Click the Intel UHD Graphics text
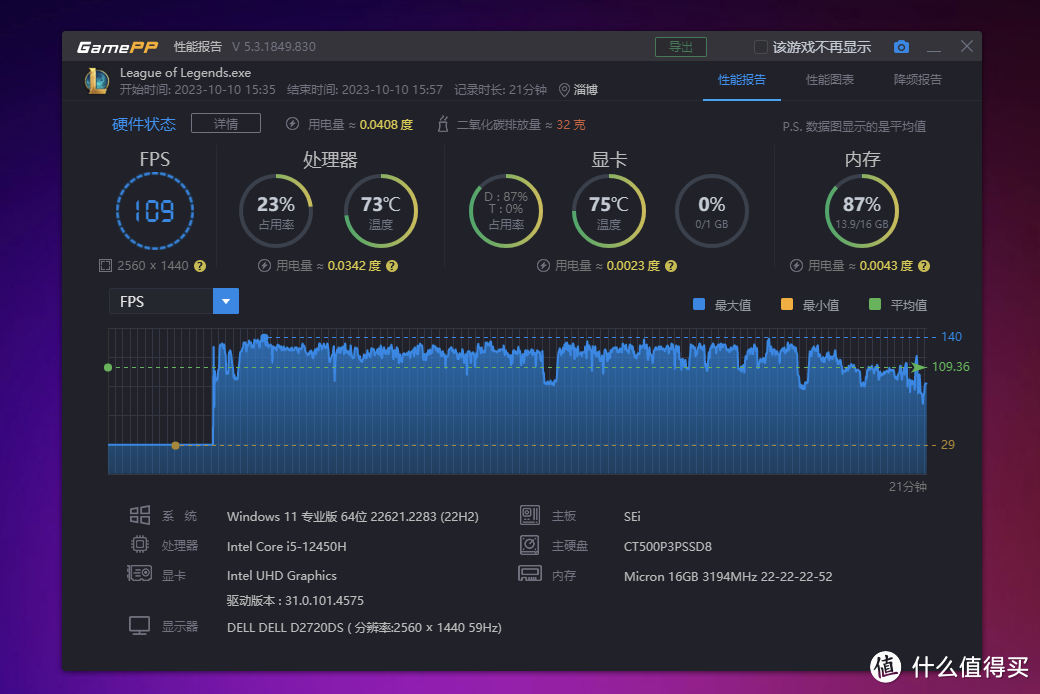 [x=282, y=576]
